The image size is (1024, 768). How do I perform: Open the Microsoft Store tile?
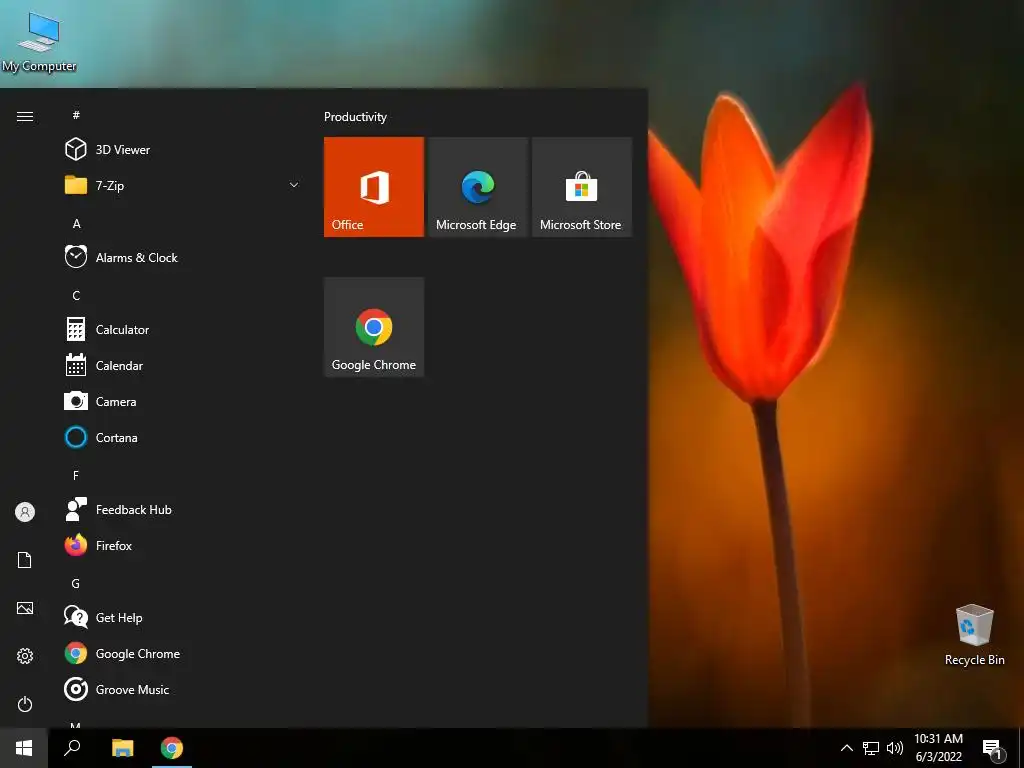(x=582, y=187)
